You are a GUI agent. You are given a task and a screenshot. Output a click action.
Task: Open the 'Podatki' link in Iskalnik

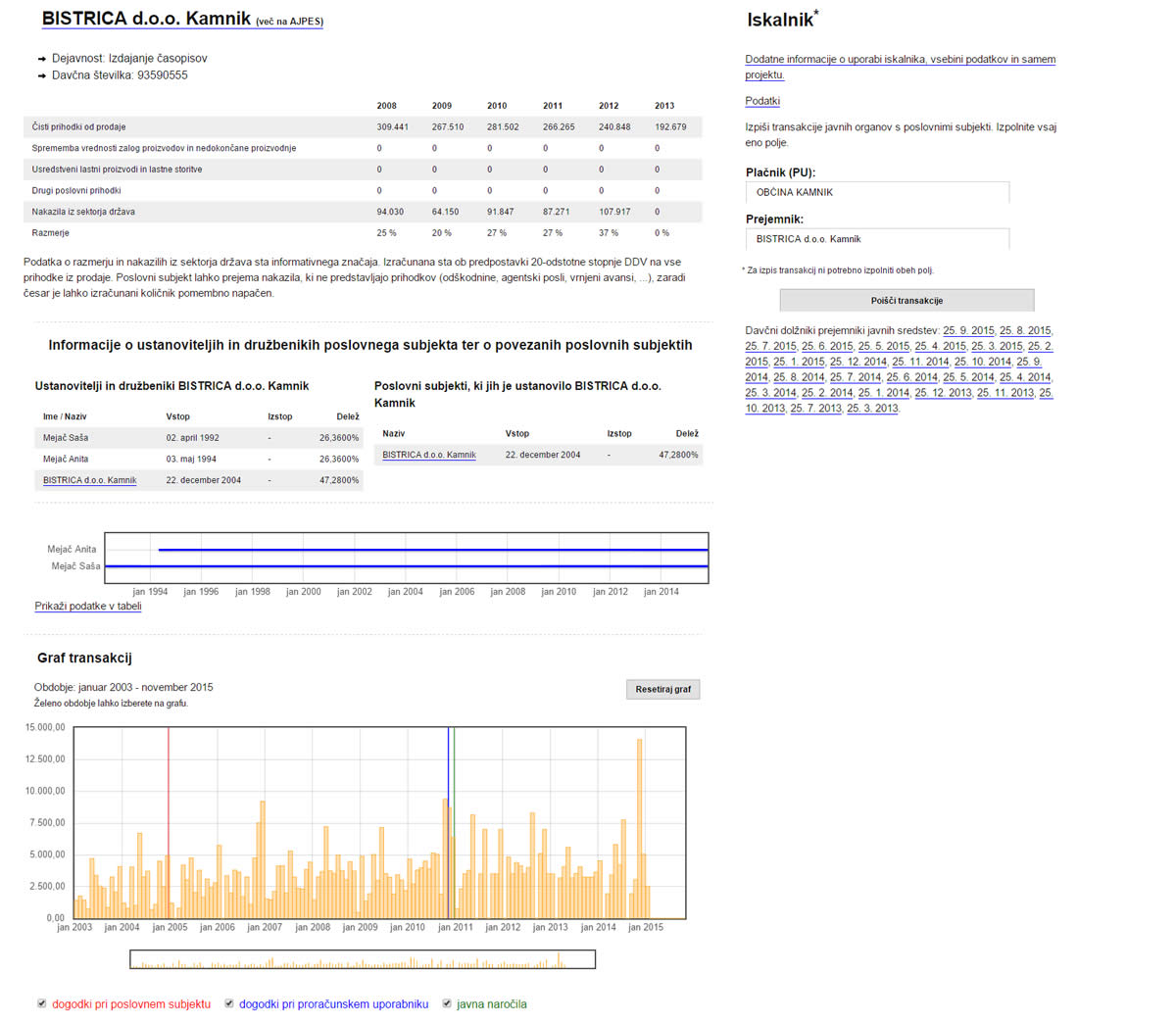[762, 101]
